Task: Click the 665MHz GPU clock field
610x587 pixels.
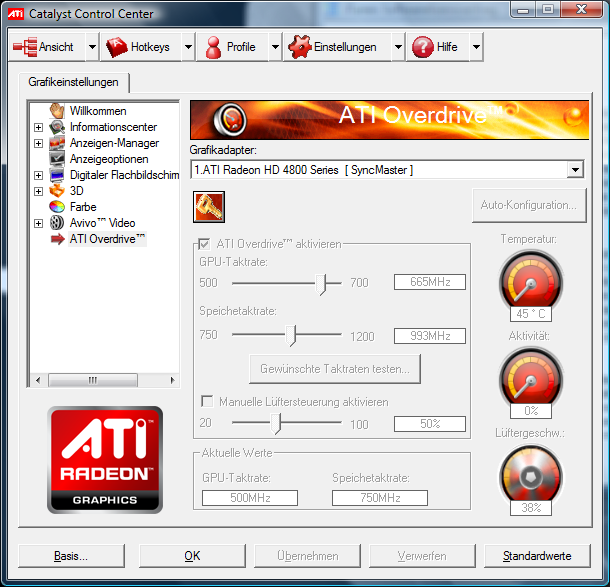Action: [x=430, y=282]
